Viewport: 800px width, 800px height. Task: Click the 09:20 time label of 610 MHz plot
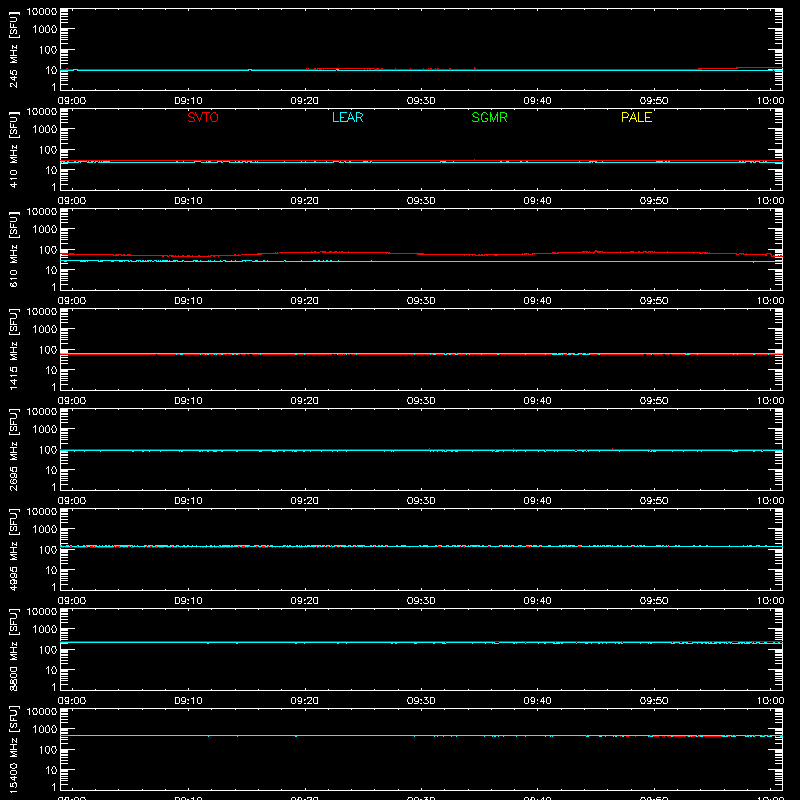(x=305, y=301)
